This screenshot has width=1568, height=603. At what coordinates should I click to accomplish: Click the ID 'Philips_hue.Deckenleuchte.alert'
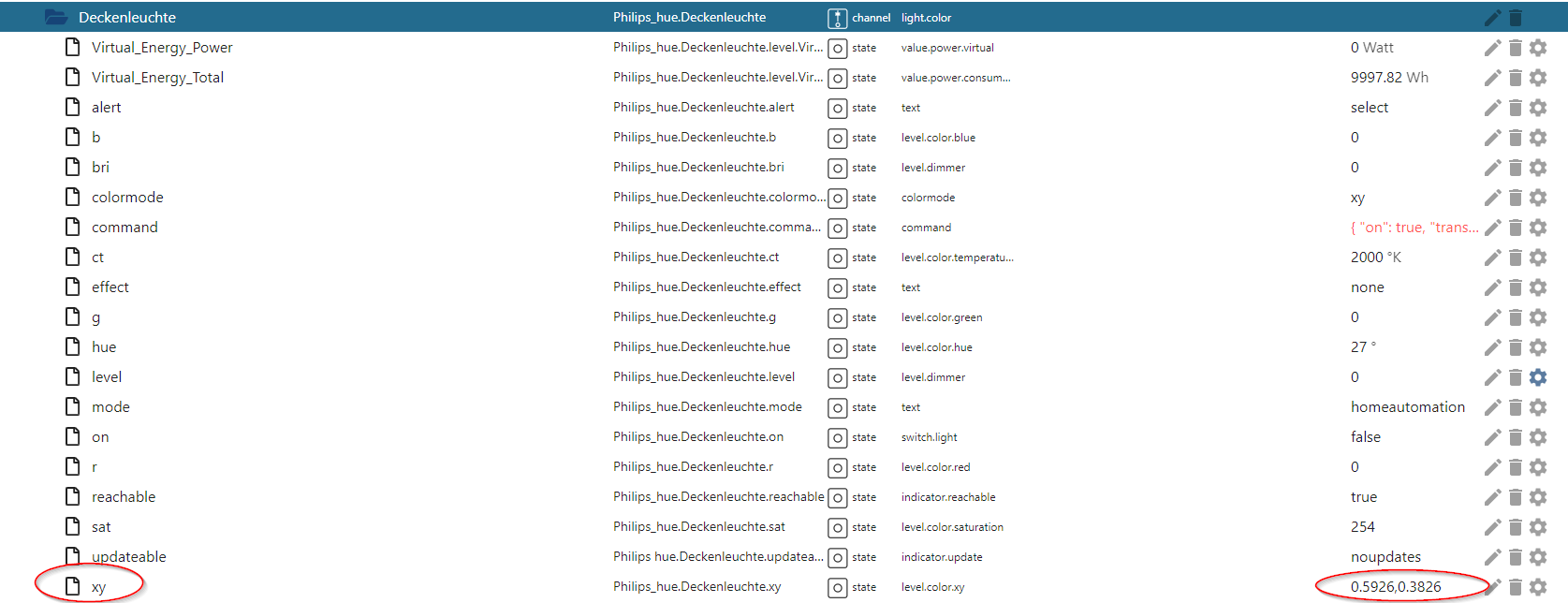pos(704,108)
